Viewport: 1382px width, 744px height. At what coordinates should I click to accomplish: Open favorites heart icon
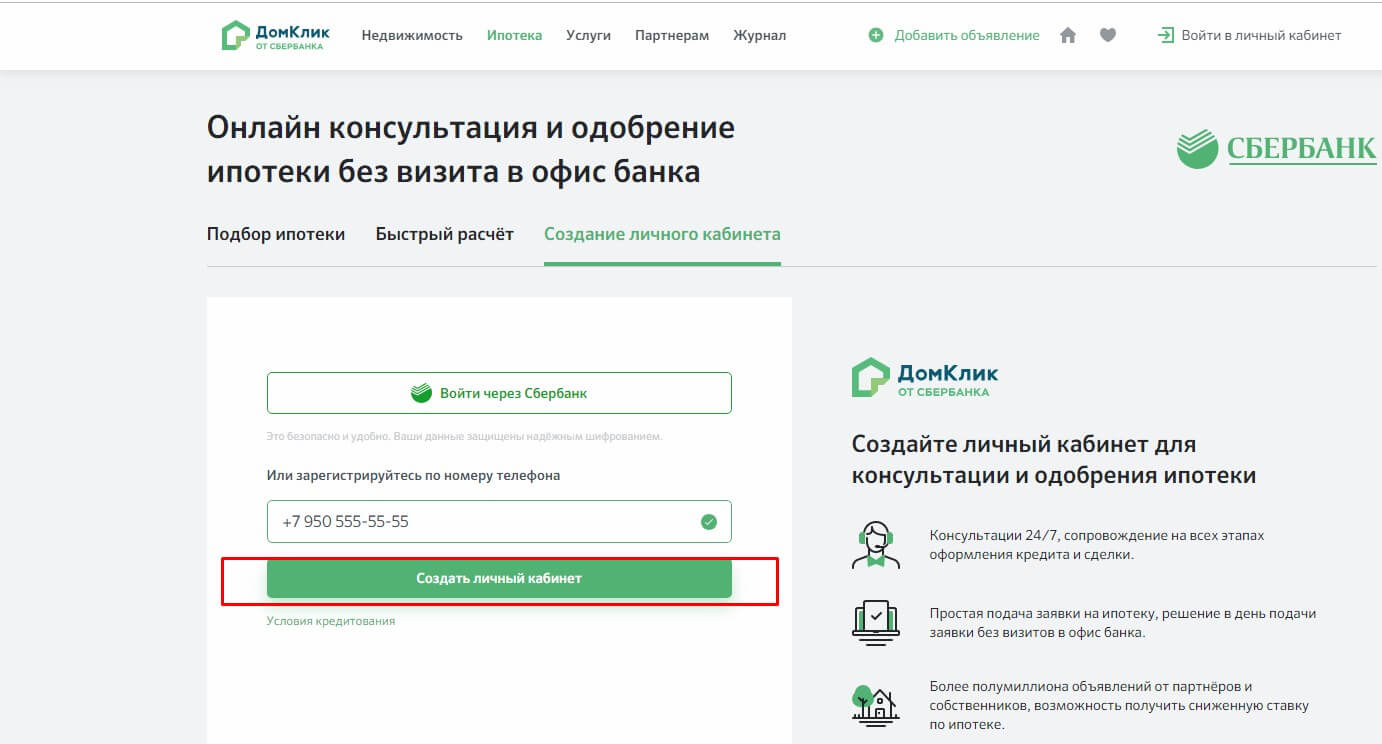(x=1107, y=35)
